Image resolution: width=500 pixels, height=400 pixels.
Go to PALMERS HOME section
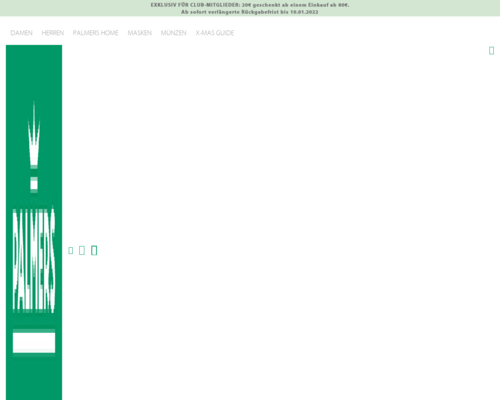[96, 33]
